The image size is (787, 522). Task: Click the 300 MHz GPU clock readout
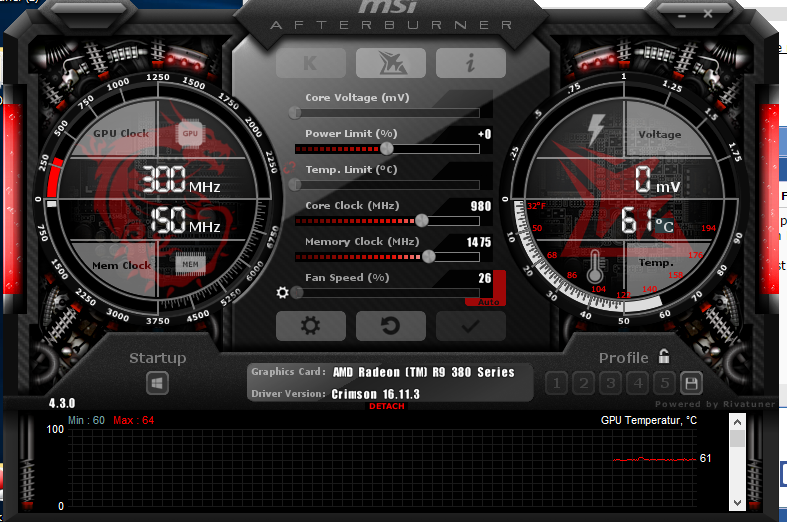point(181,180)
